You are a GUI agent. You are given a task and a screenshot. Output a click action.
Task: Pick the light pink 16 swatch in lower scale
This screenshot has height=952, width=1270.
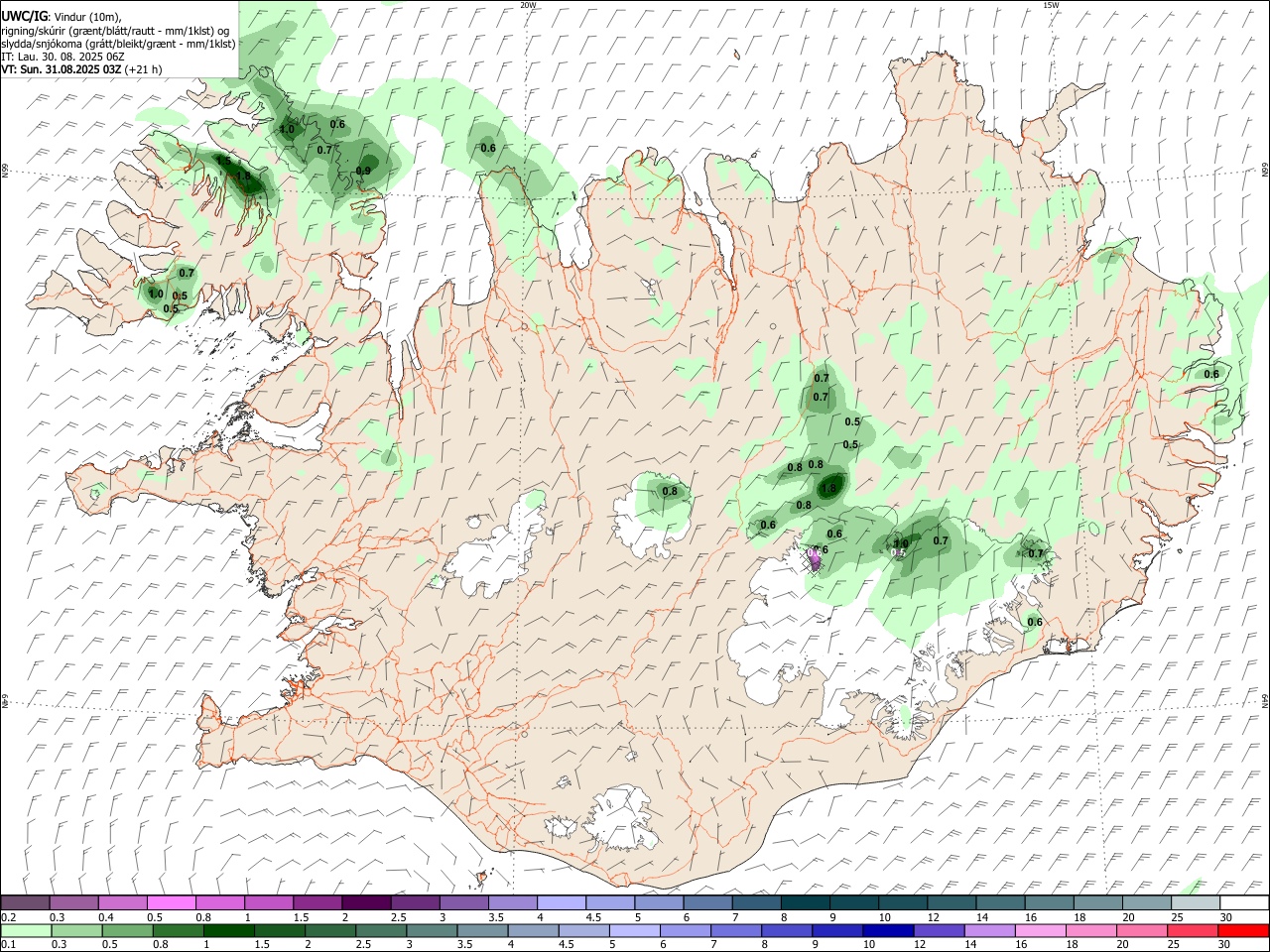[x=1040, y=931]
